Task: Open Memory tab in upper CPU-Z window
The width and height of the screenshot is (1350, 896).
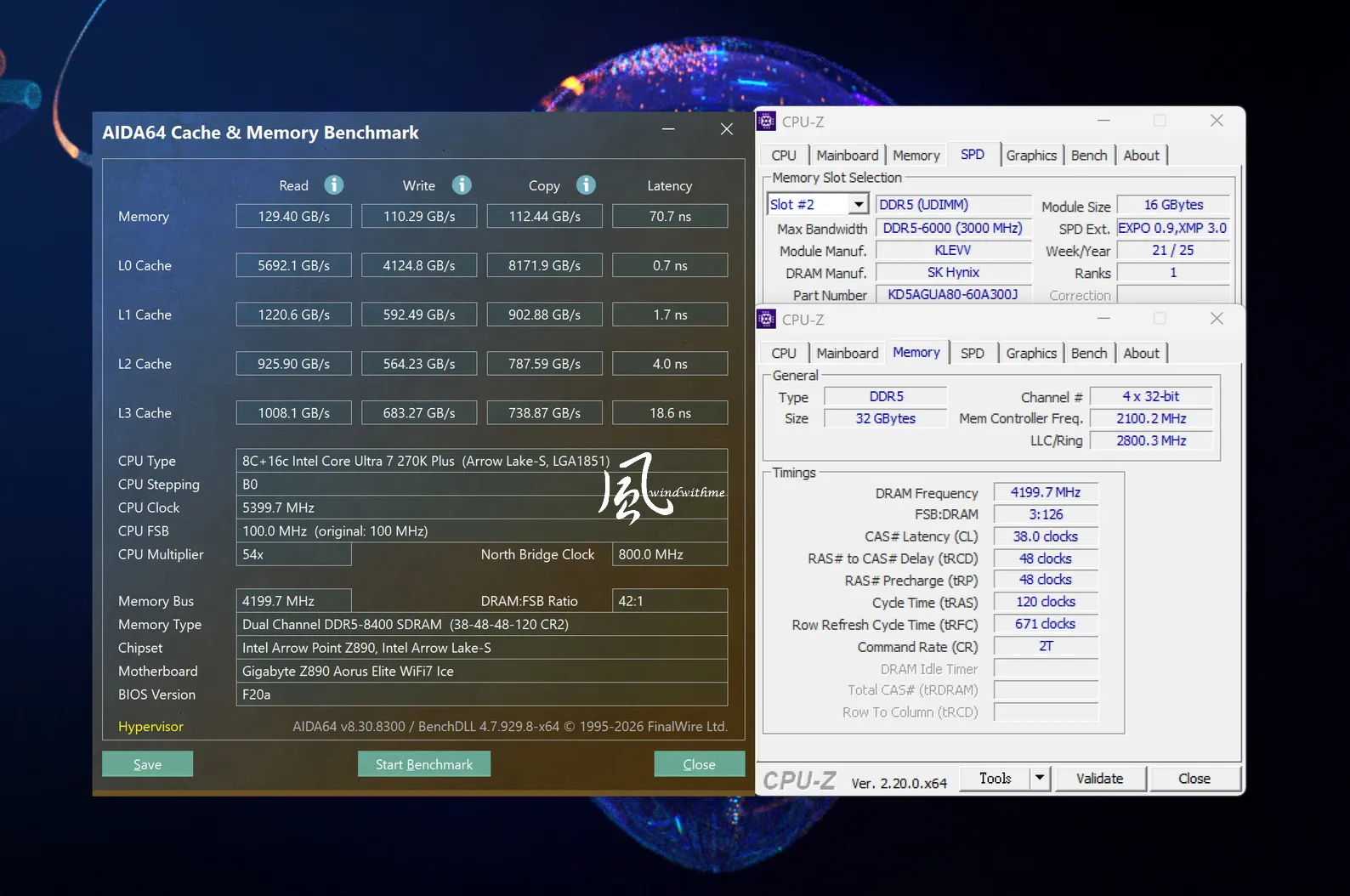Action: pyautogui.click(x=916, y=156)
